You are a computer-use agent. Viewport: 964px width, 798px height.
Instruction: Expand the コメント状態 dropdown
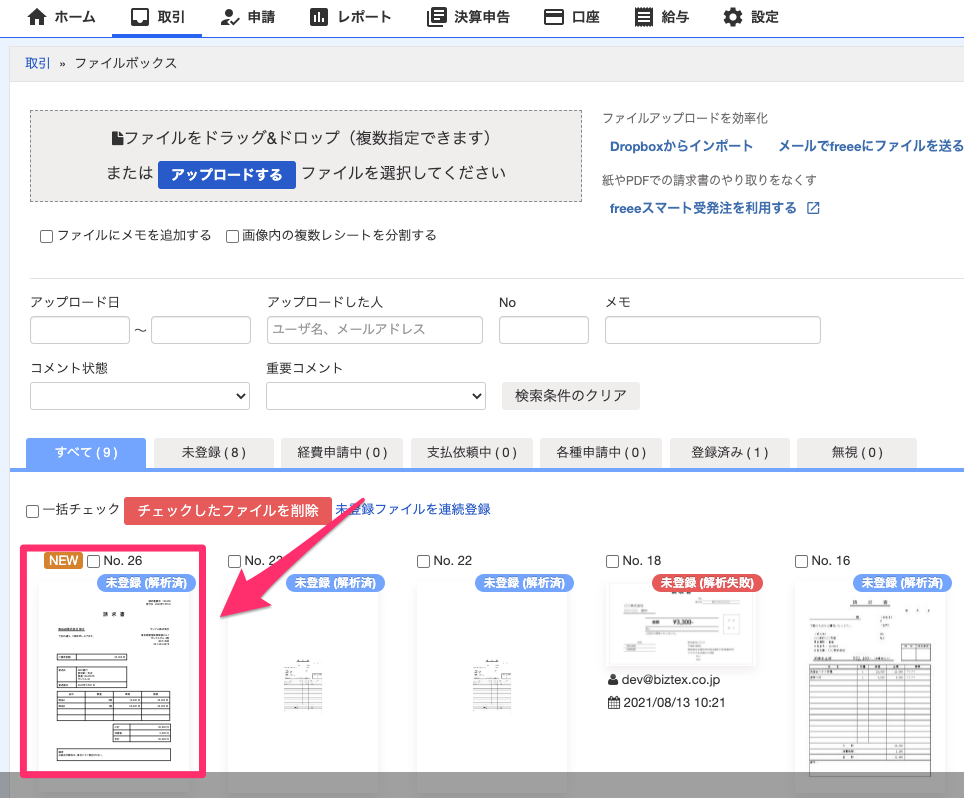coord(140,396)
